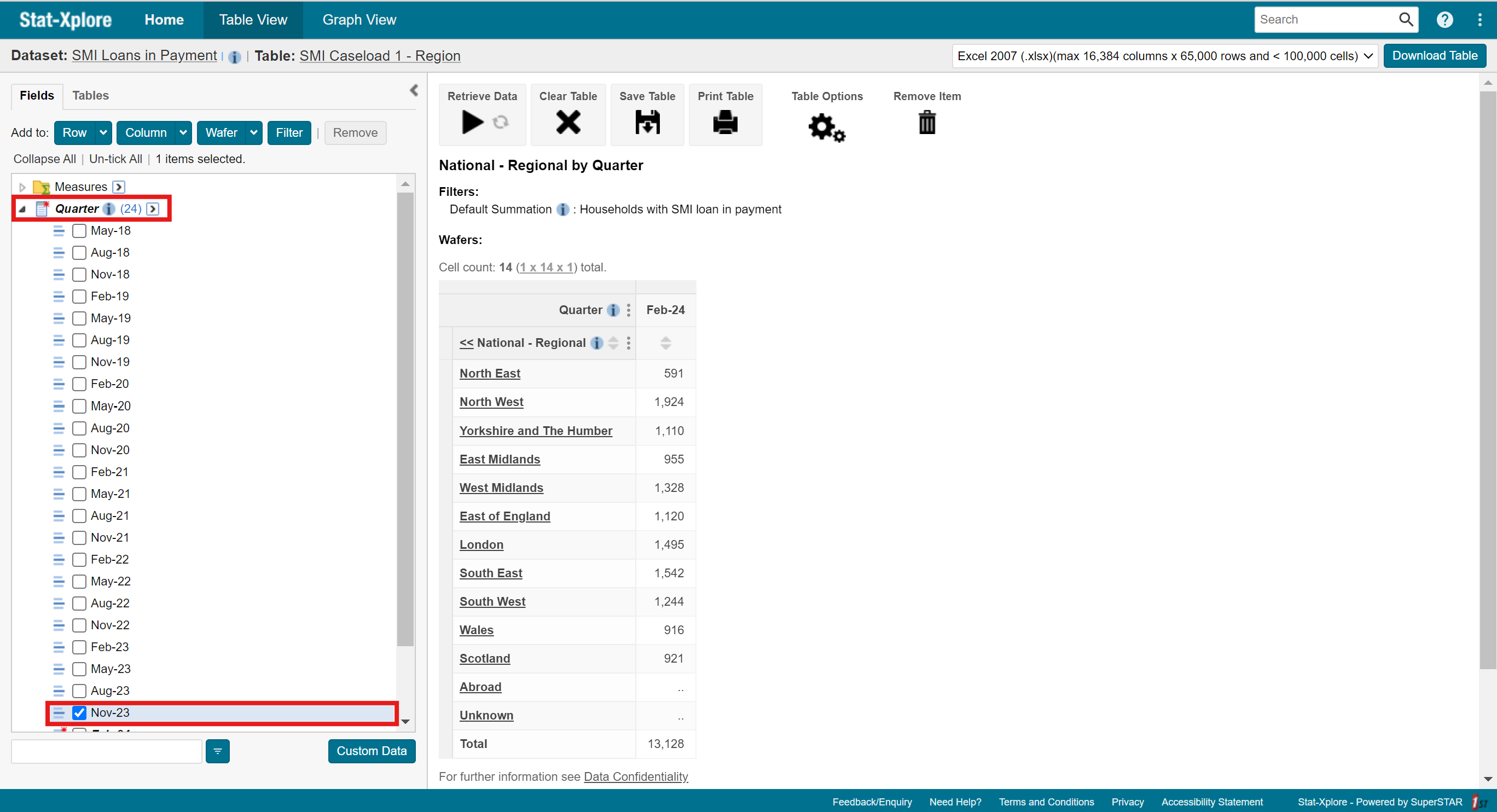Open the help question mark icon

[x=1444, y=20]
